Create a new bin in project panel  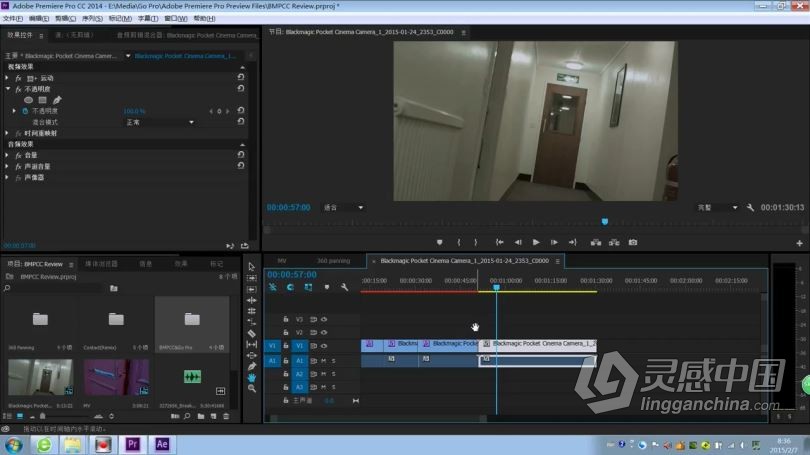[x=201, y=416]
